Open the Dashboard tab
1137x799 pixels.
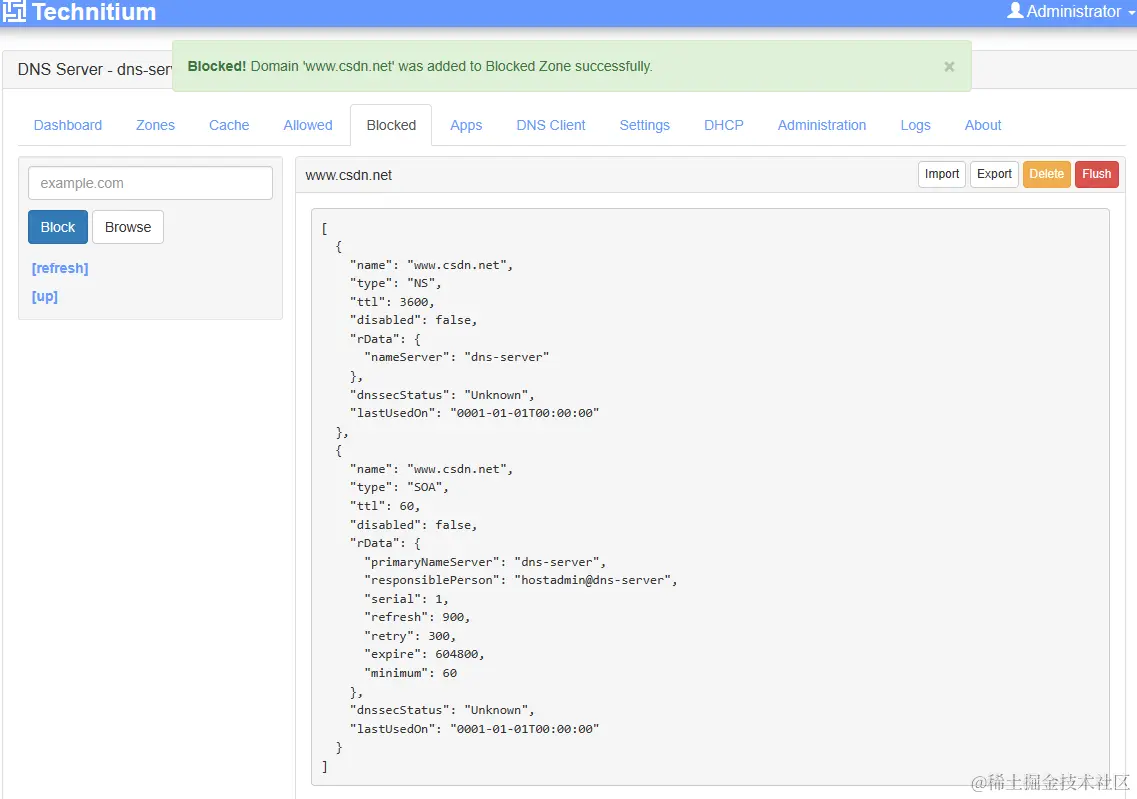click(67, 125)
